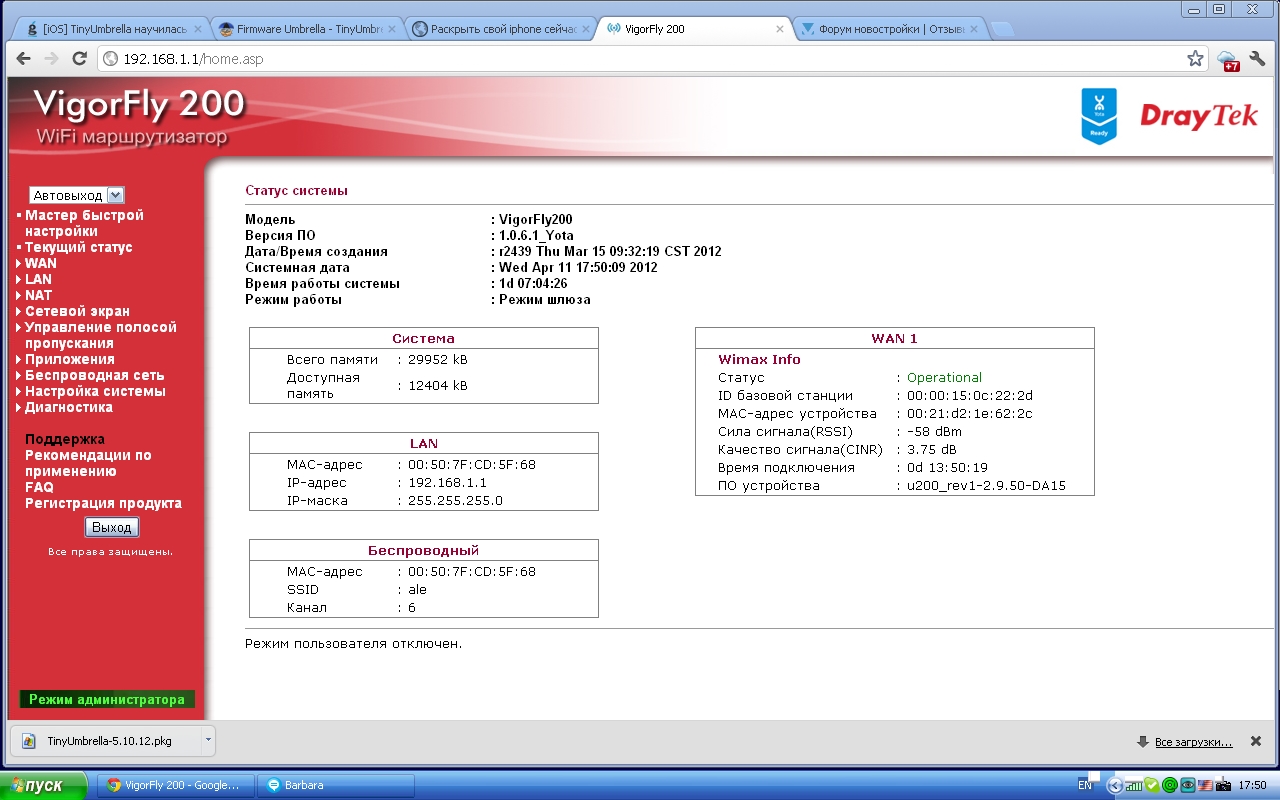Click the taskbar clock 17:50
1280x800 pixels.
coord(1252,785)
